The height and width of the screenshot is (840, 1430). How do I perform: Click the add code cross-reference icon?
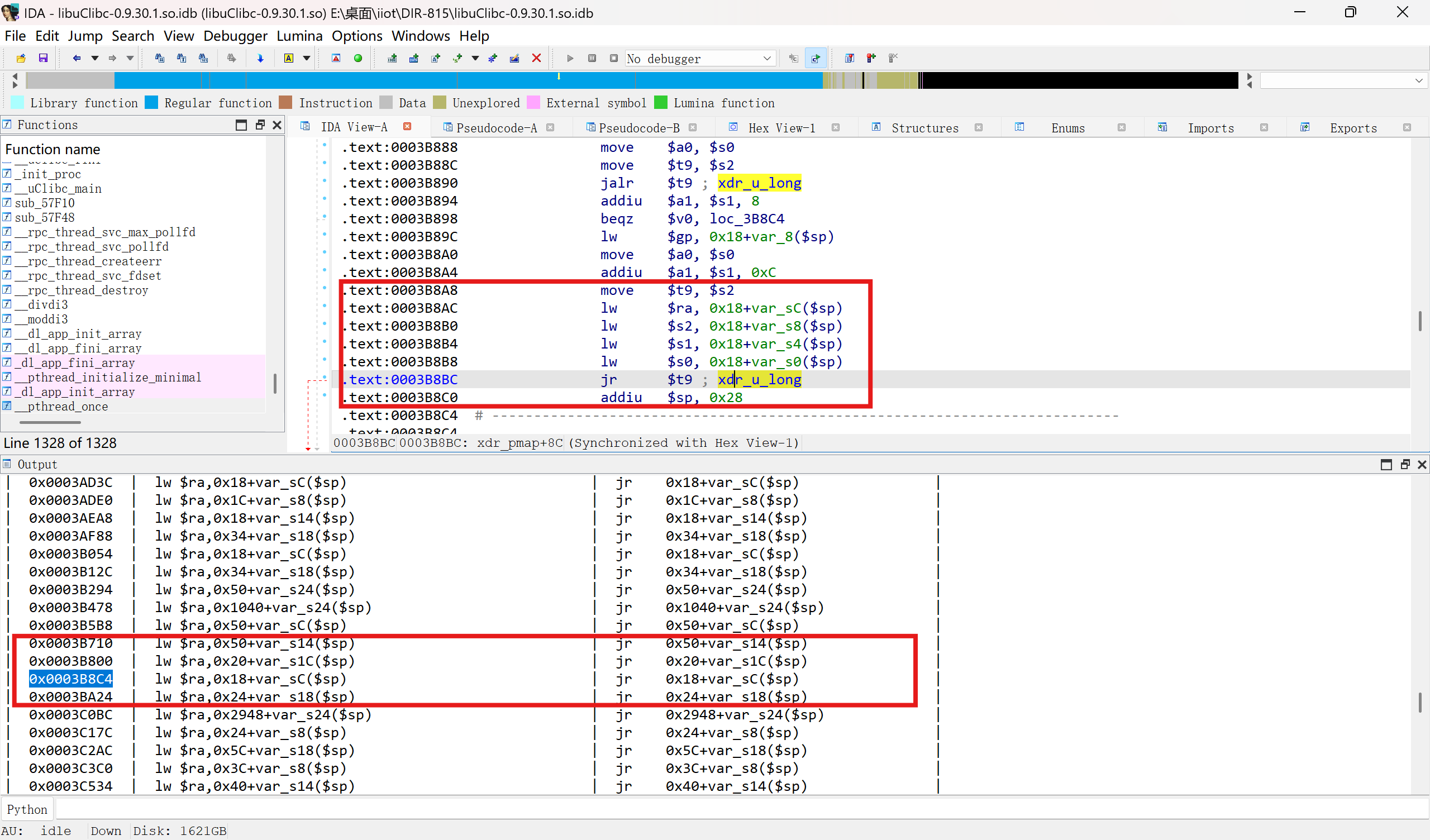pos(392,59)
